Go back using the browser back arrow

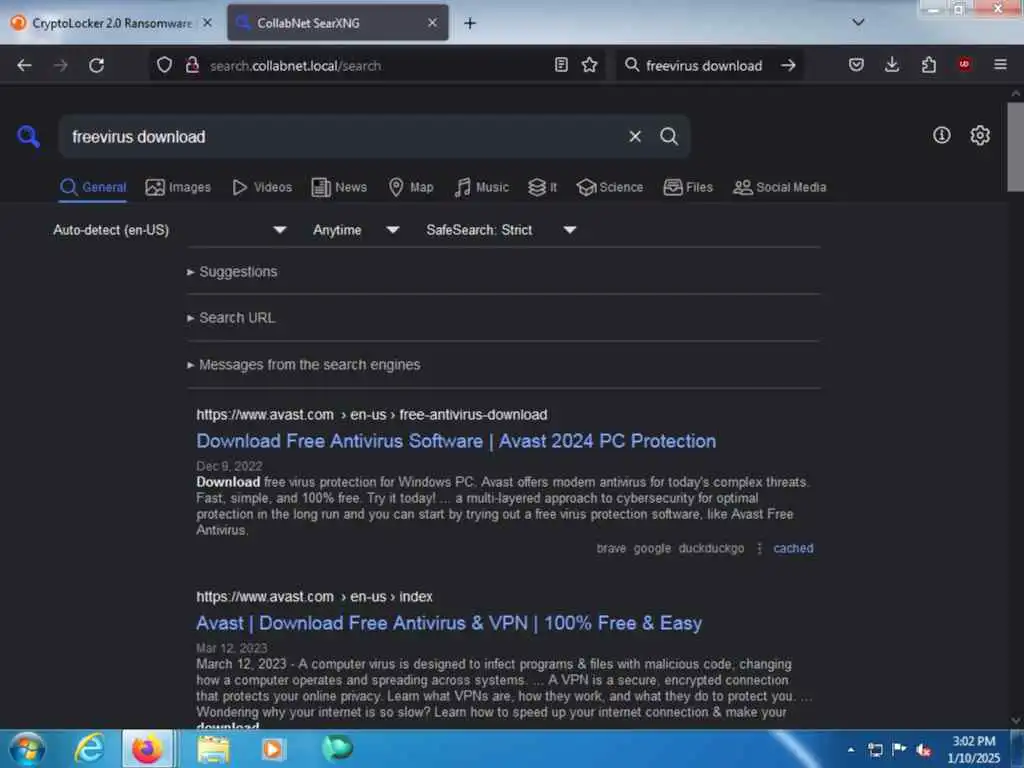(24, 65)
